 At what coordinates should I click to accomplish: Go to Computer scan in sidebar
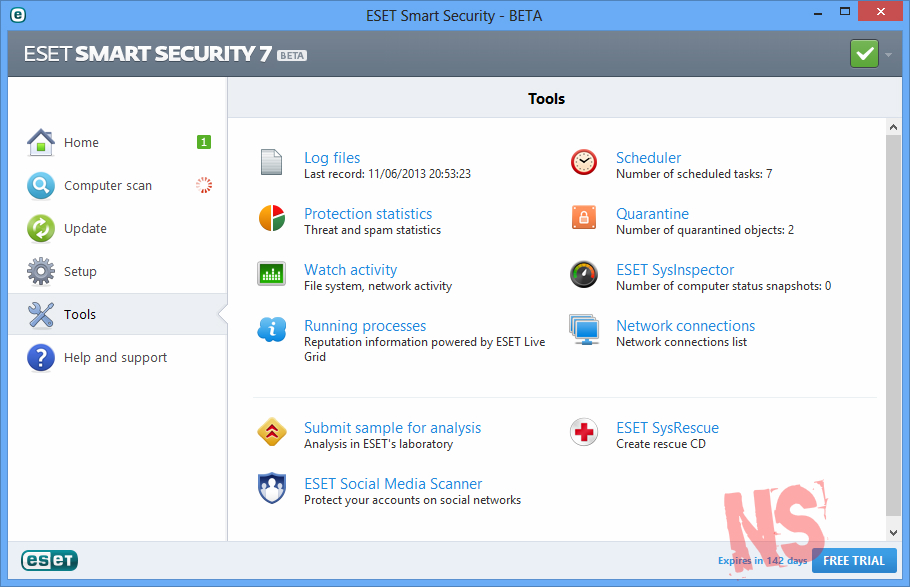[107, 186]
